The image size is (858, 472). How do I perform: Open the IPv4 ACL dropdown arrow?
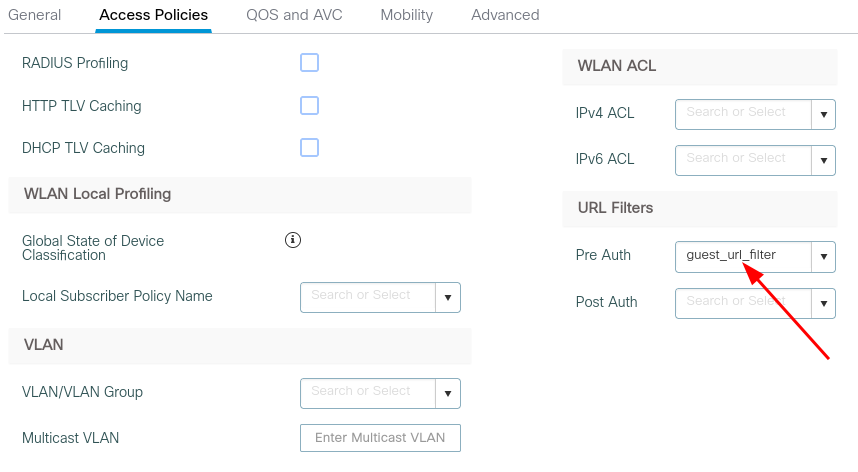pos(823,115)
